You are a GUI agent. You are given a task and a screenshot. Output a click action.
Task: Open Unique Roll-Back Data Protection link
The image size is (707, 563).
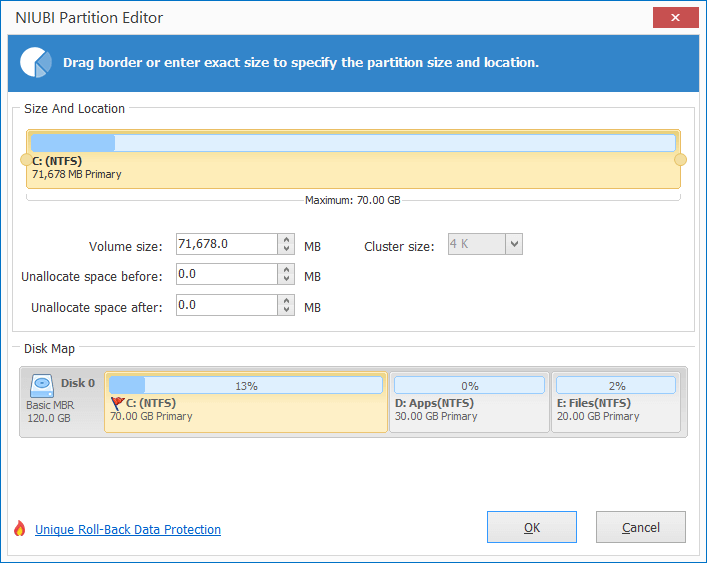point(128,529)
